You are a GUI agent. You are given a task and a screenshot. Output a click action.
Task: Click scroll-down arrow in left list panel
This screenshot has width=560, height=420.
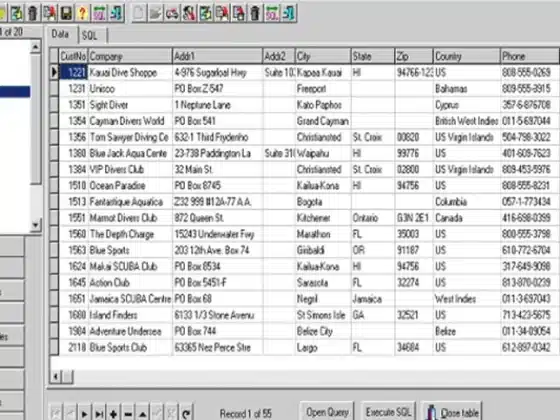pyautogui.click(x=35, y=225)
